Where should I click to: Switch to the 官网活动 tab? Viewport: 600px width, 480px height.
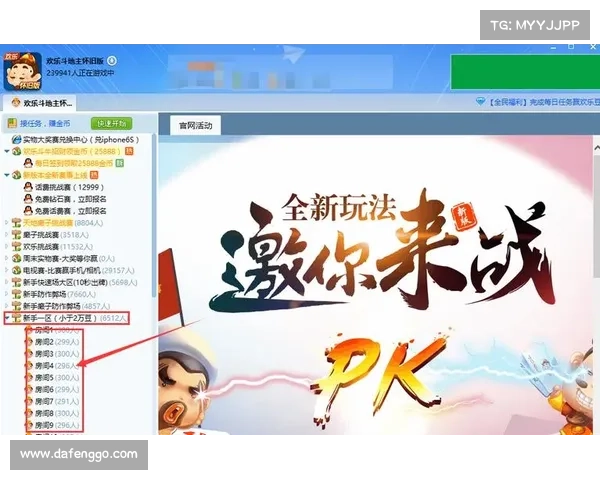coord(195,126)
